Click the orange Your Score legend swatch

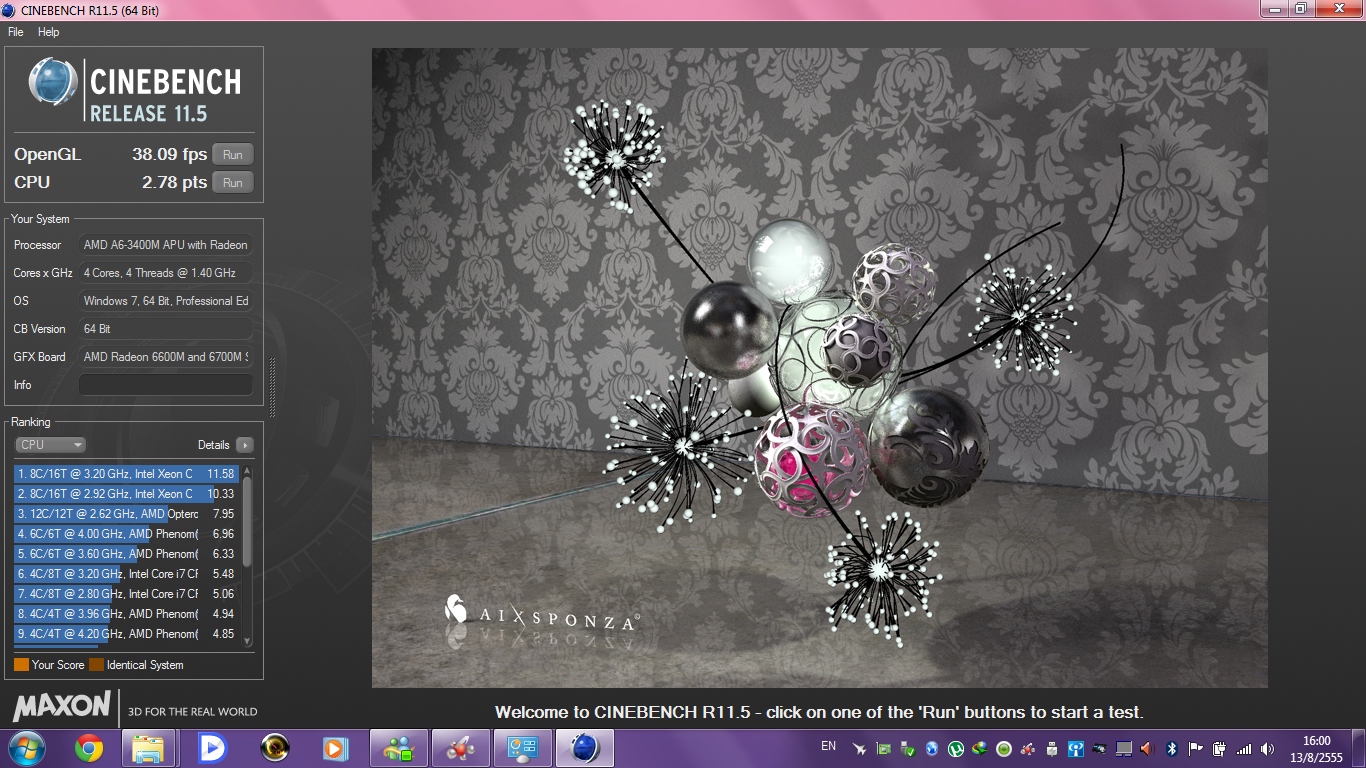point(21,665)
